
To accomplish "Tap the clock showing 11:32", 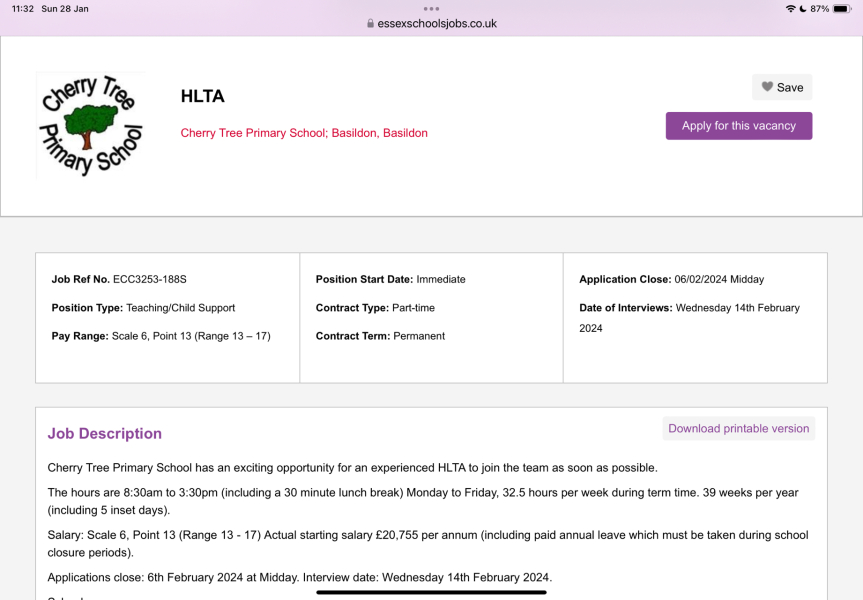I will click(x=18, y=8).
